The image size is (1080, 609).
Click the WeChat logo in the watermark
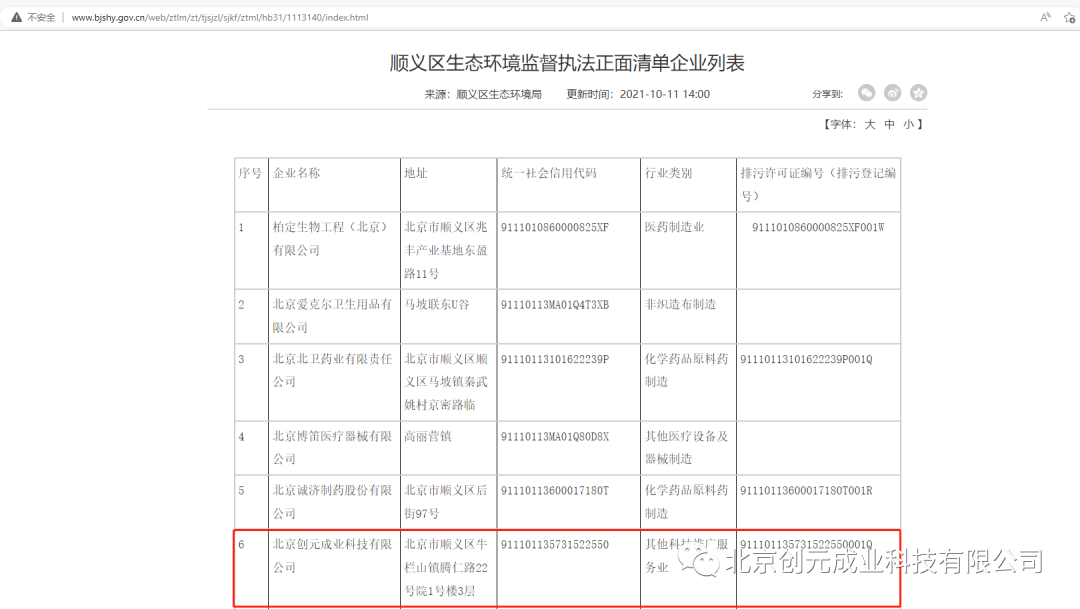[x=706, y=562]
